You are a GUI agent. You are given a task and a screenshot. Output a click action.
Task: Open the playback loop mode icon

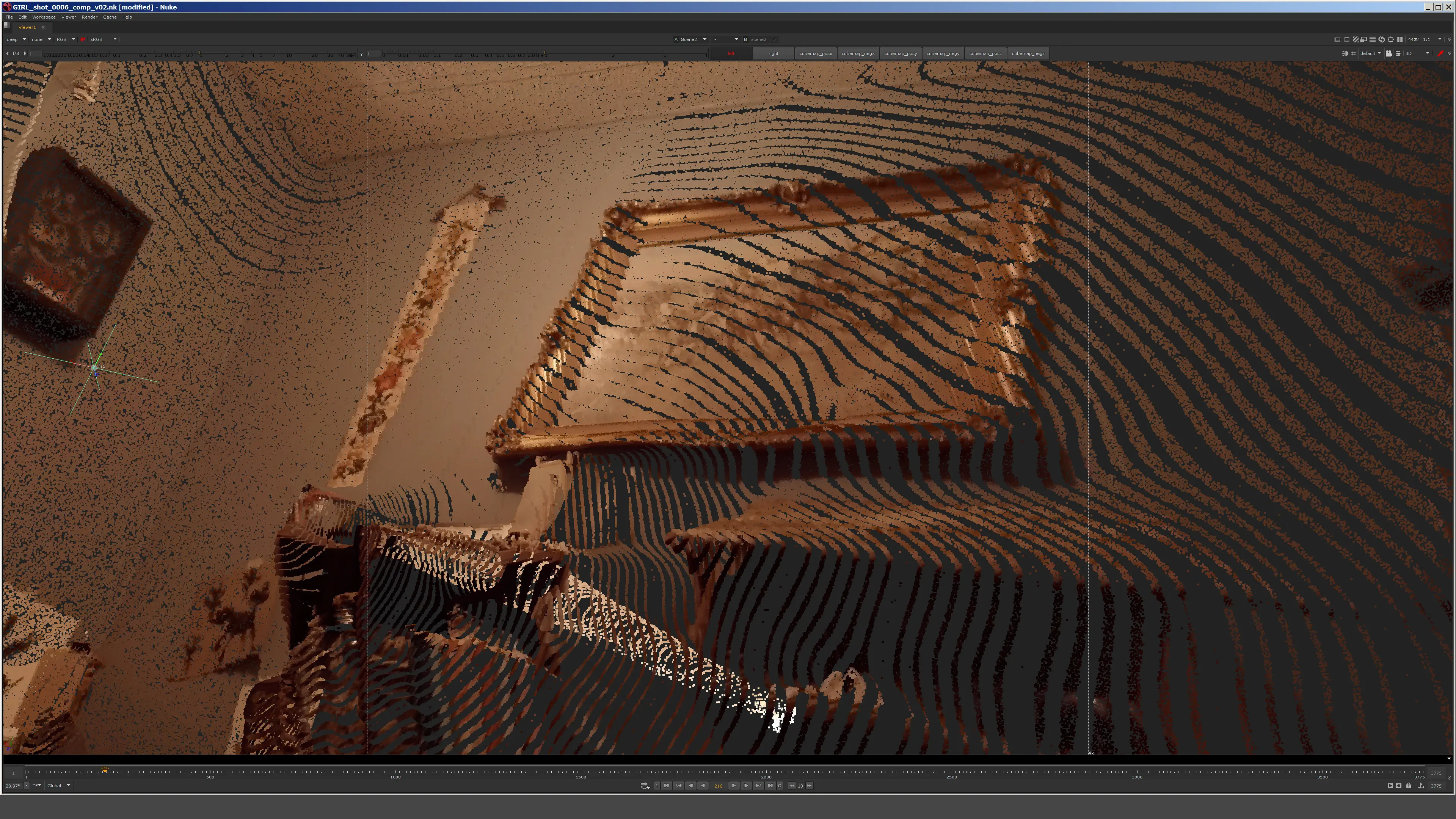tap(645, 786)
